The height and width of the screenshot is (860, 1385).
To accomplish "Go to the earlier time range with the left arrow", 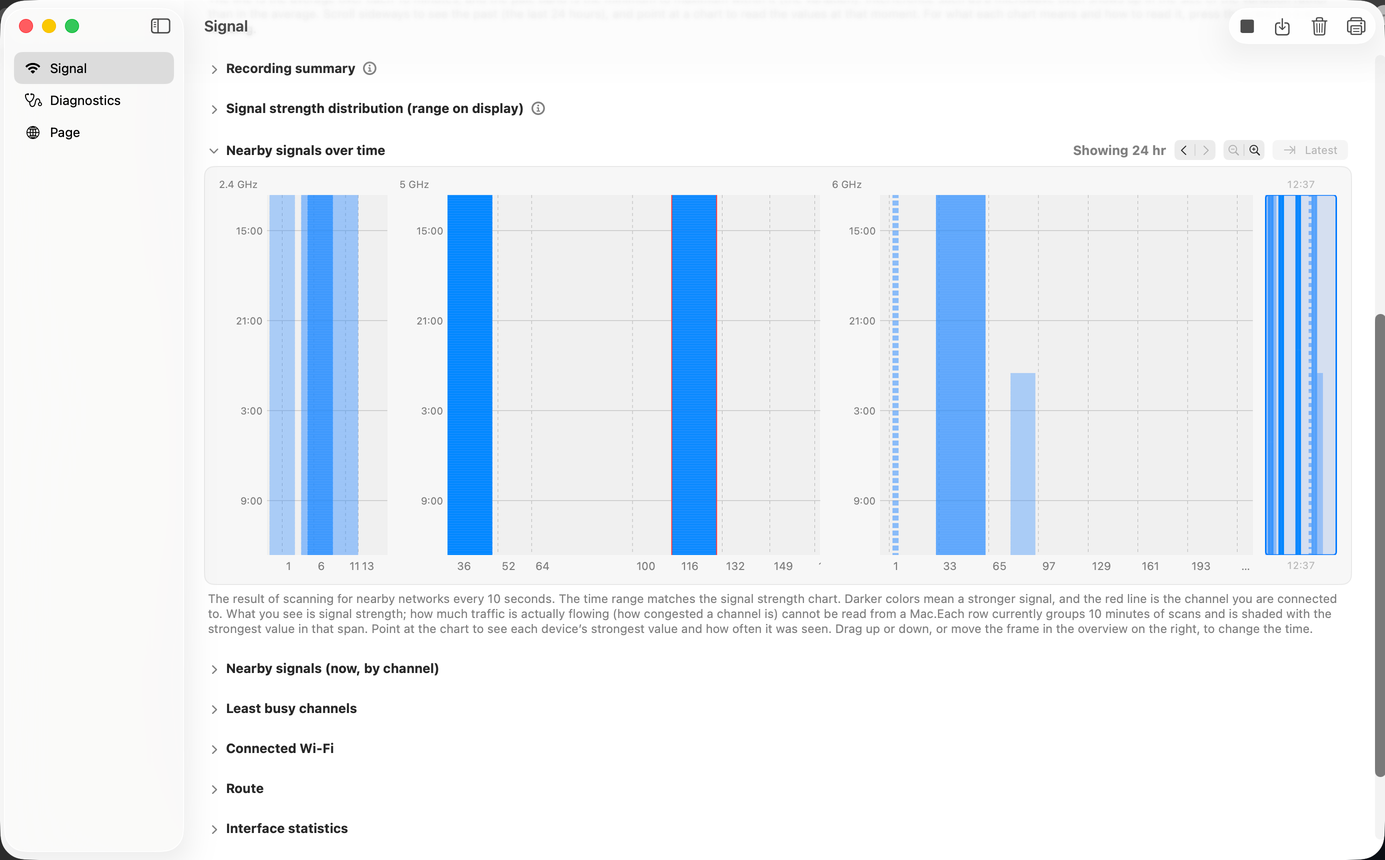I will [x=1184, y=151].
